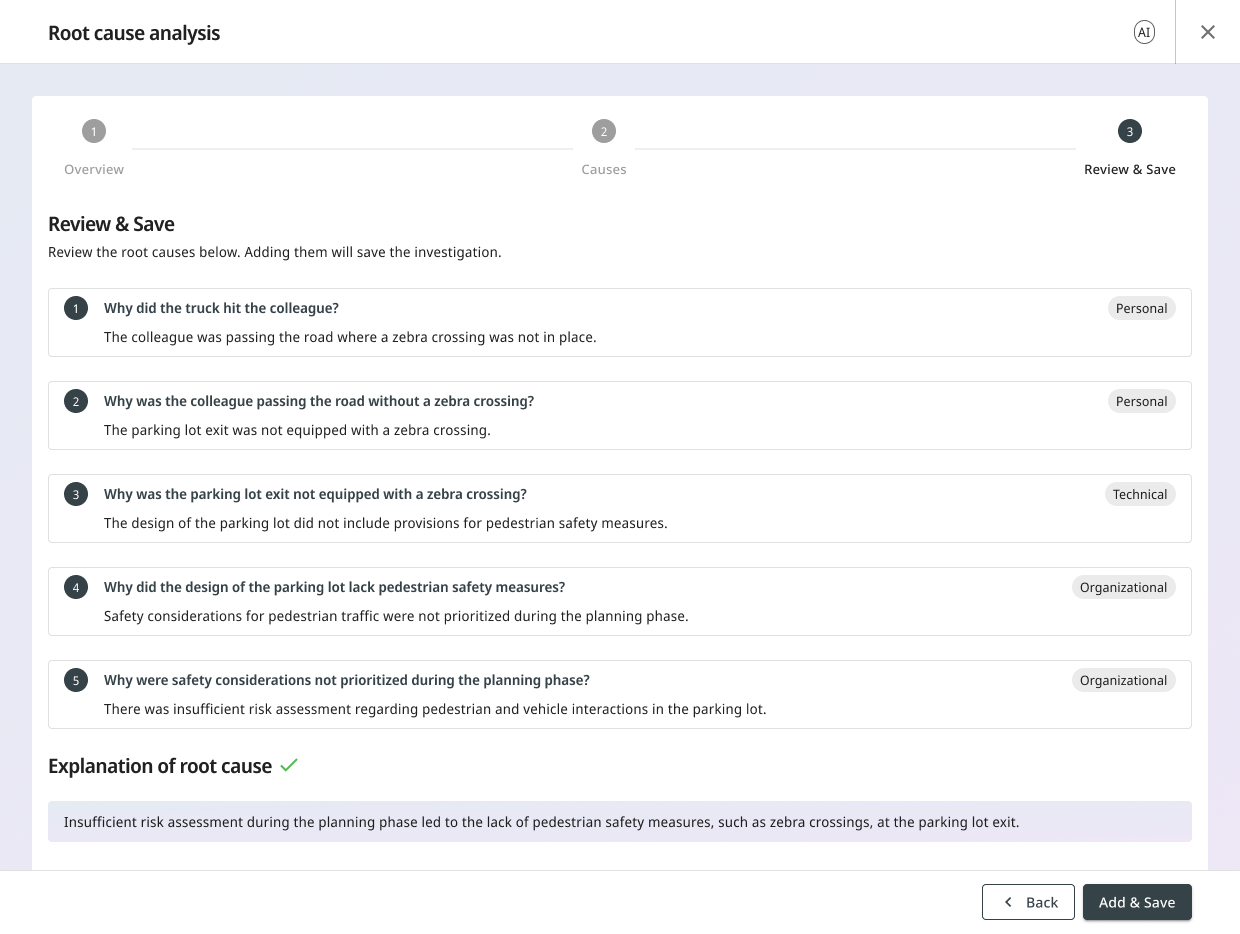Click the Personal tag on question 1
The height and width of the screenshot is (934, 1240).
1141,308
